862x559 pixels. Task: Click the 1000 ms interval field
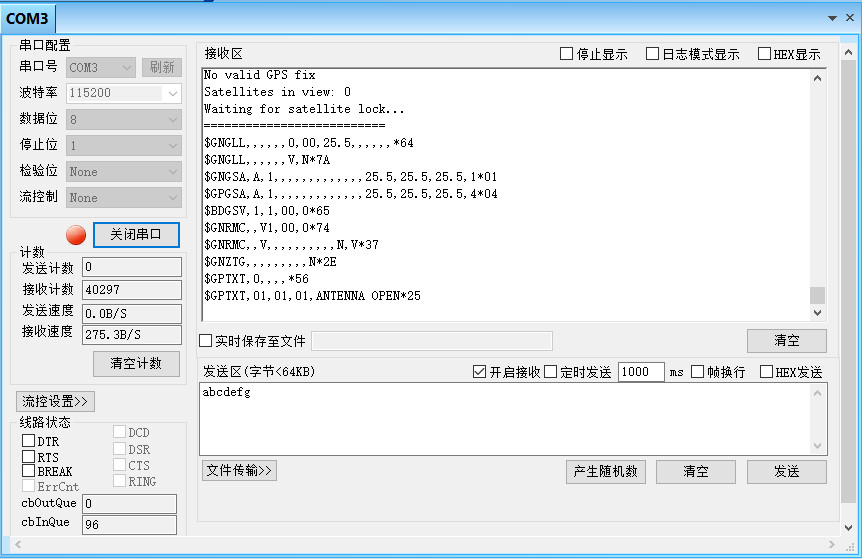(x=641, y=372)
